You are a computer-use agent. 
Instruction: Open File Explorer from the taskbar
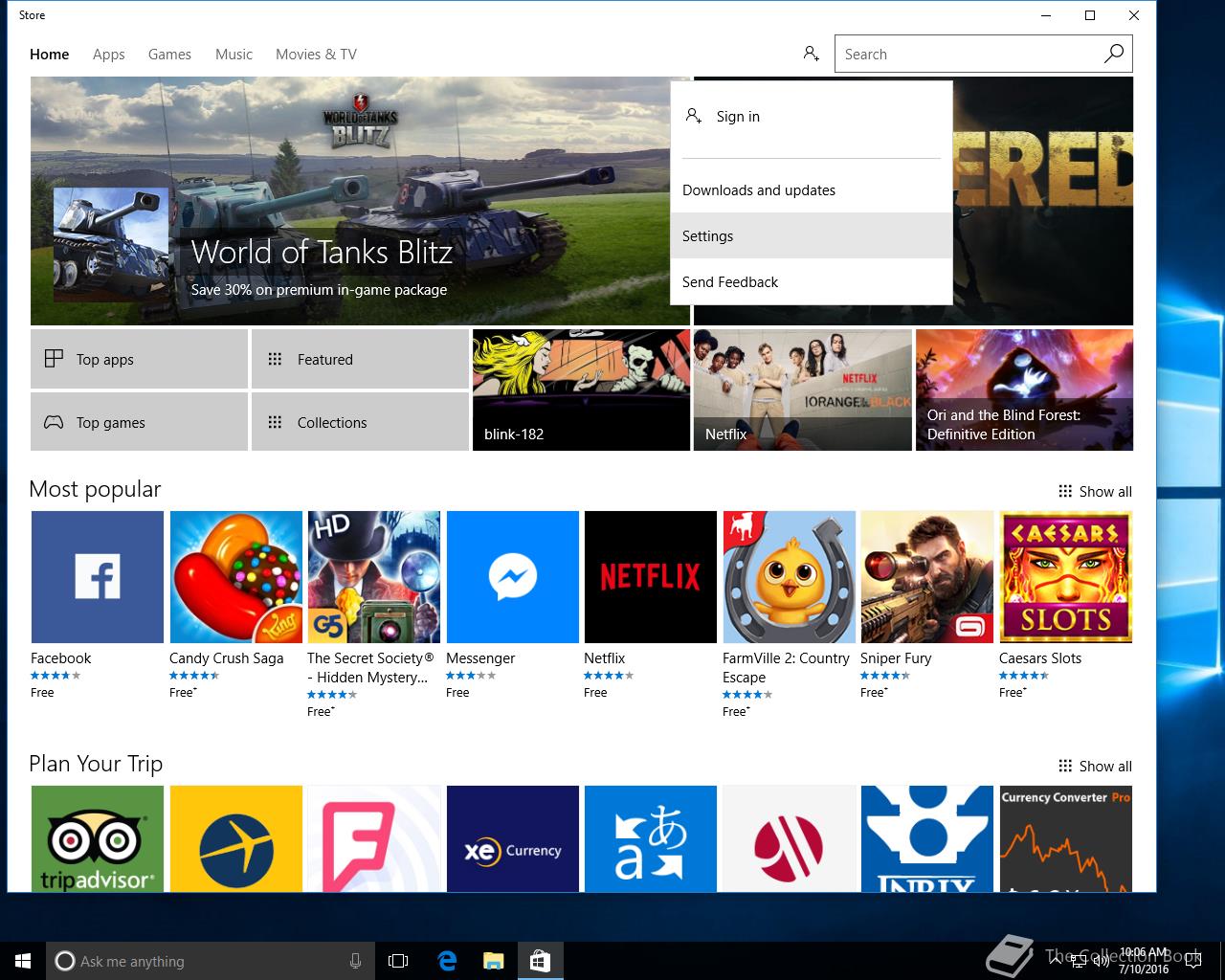pos(493,961)
